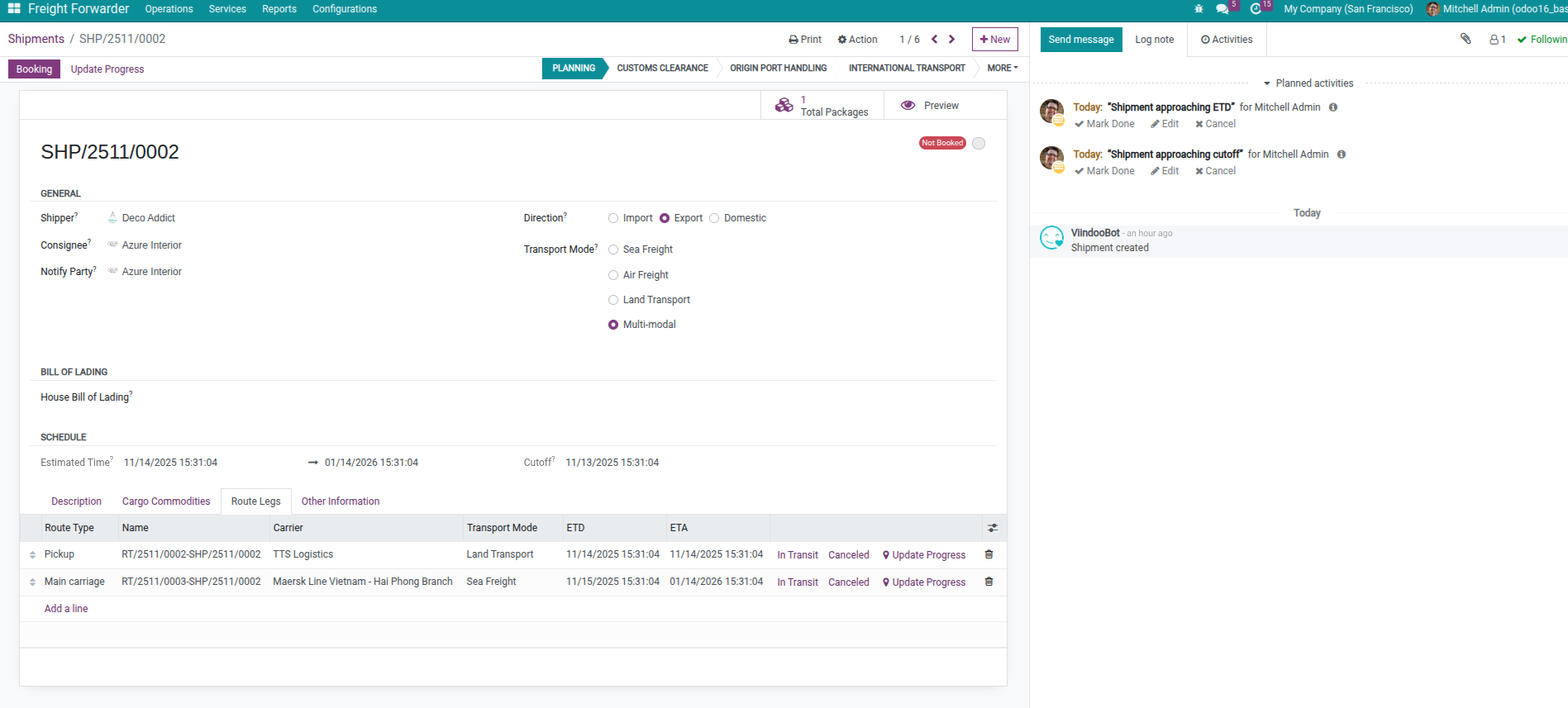Click the grey kanban state circle
Viewport: 1568px width, 708px height.
point(979,144)
